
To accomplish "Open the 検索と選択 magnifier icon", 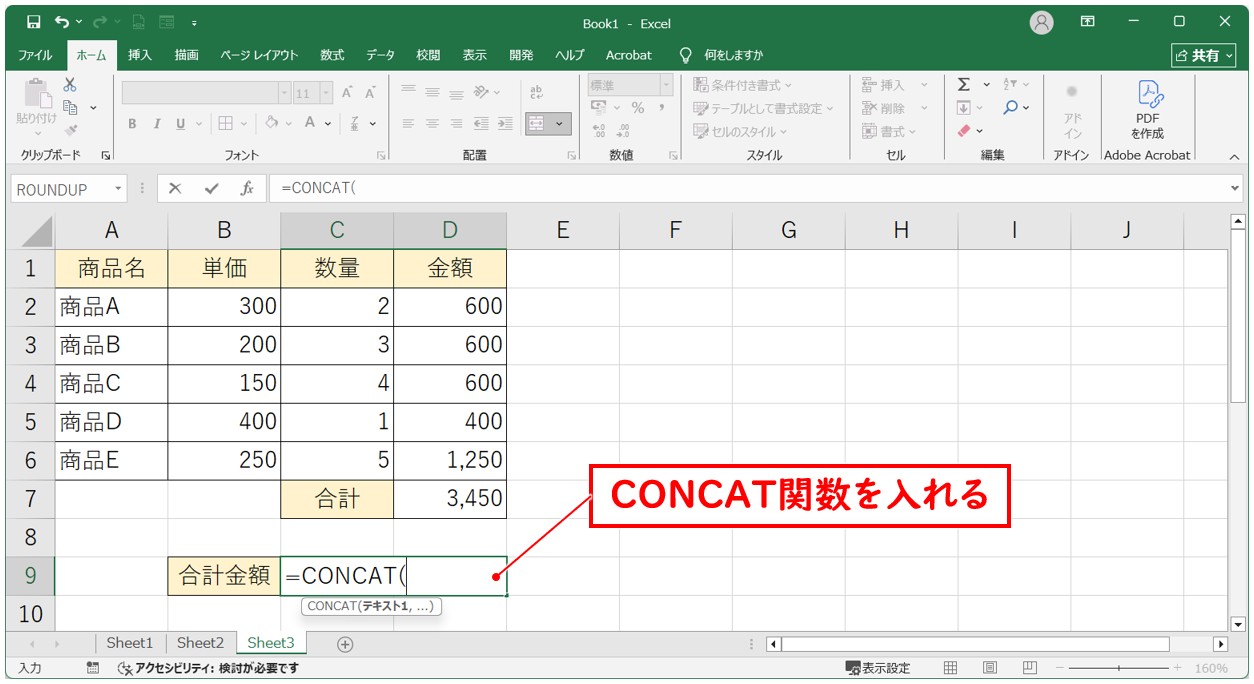I will pos(1013,106).
